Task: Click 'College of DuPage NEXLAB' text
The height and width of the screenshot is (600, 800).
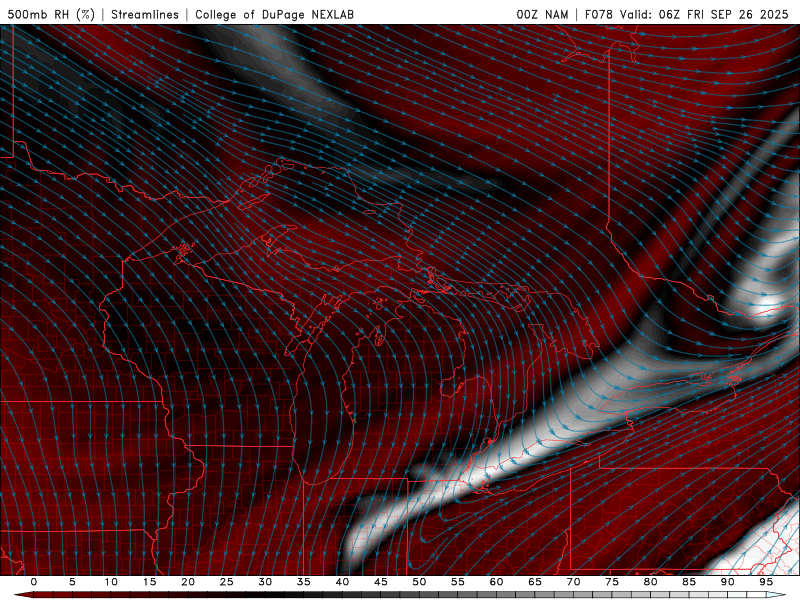Action: click(274, 14)
